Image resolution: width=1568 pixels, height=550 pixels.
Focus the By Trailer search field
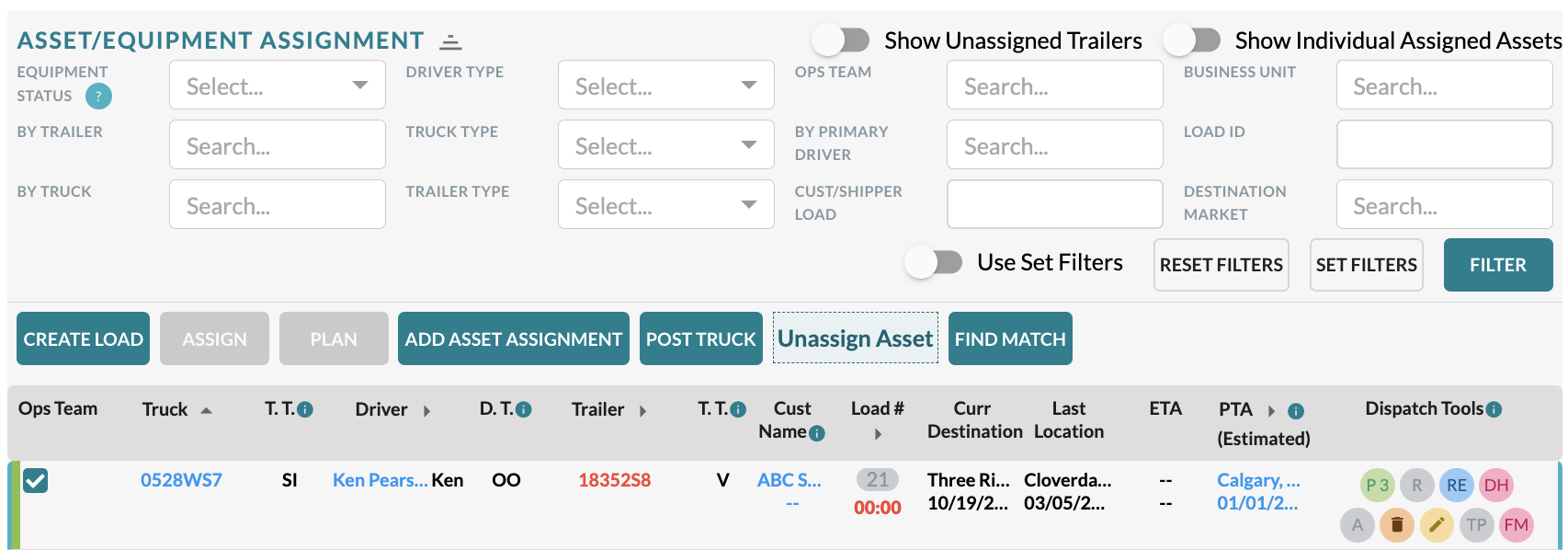point(278,144)
